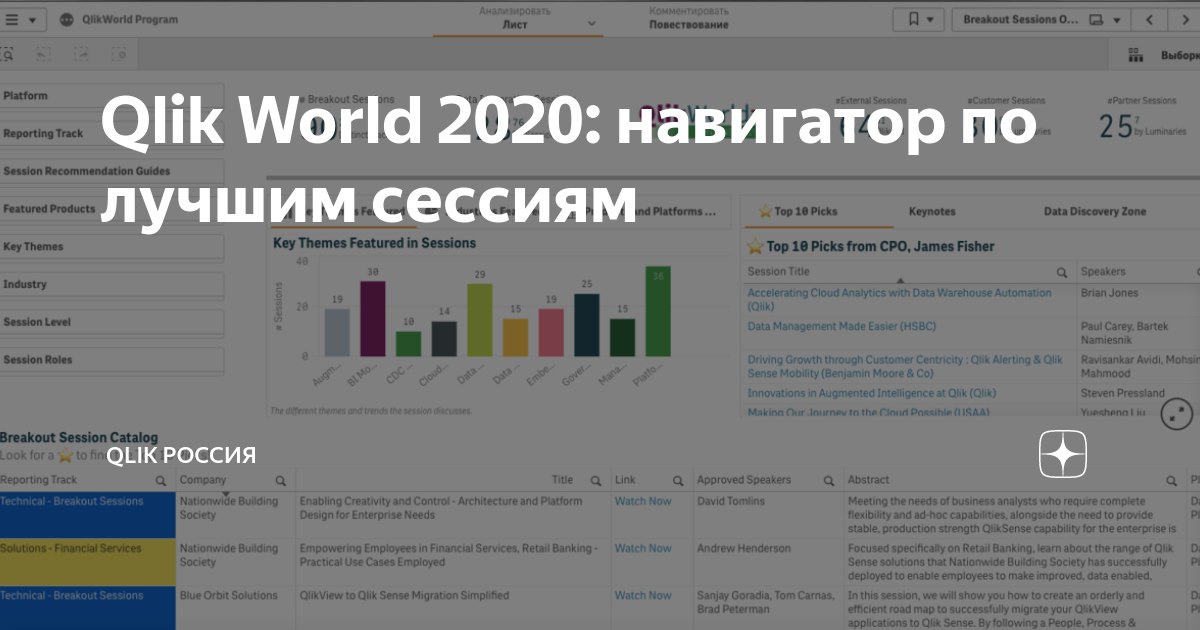Select Brian Jones speaker cell
1200x630 pixels.
[1109, 294]
